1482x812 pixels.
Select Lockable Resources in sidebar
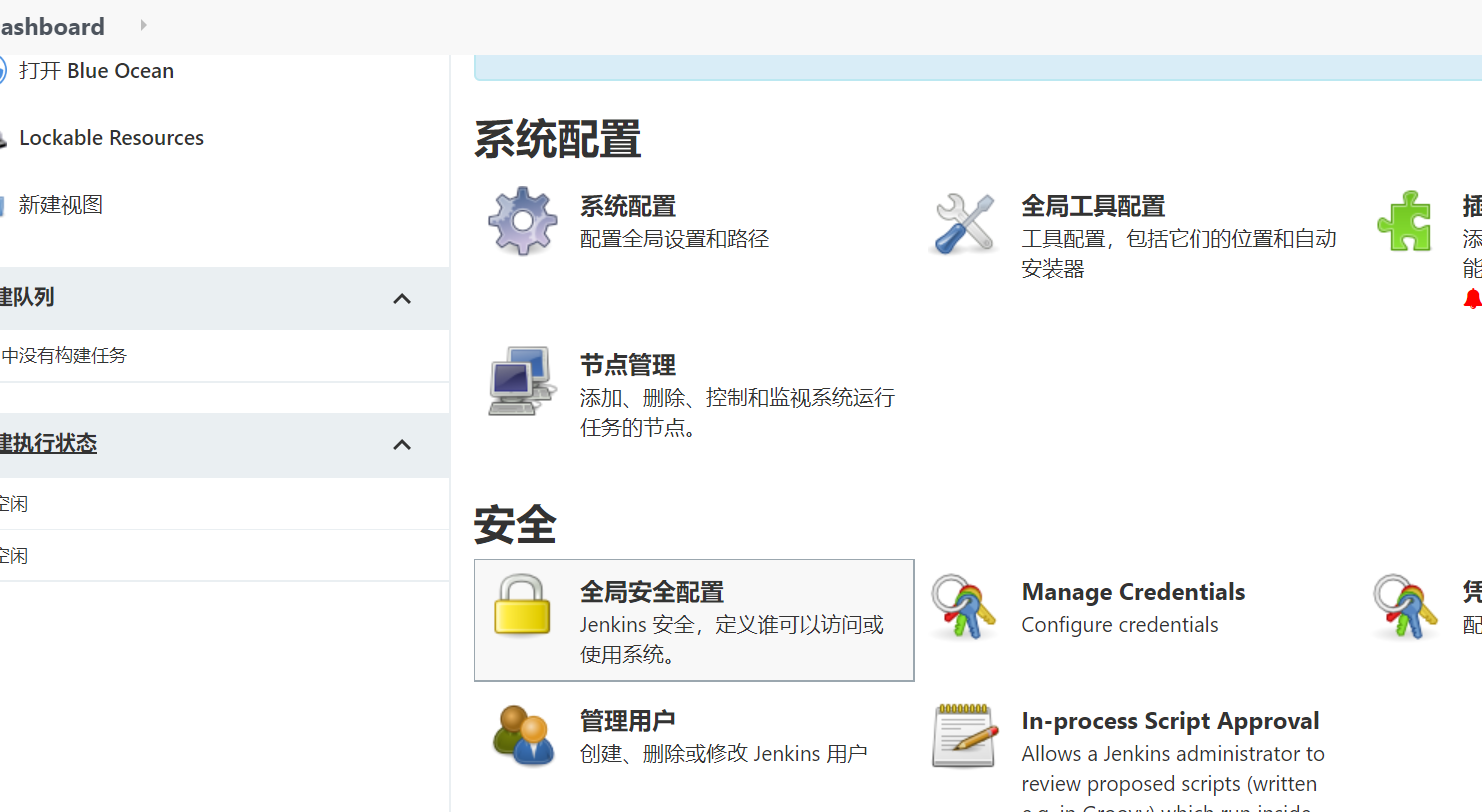tap(111, 138)
